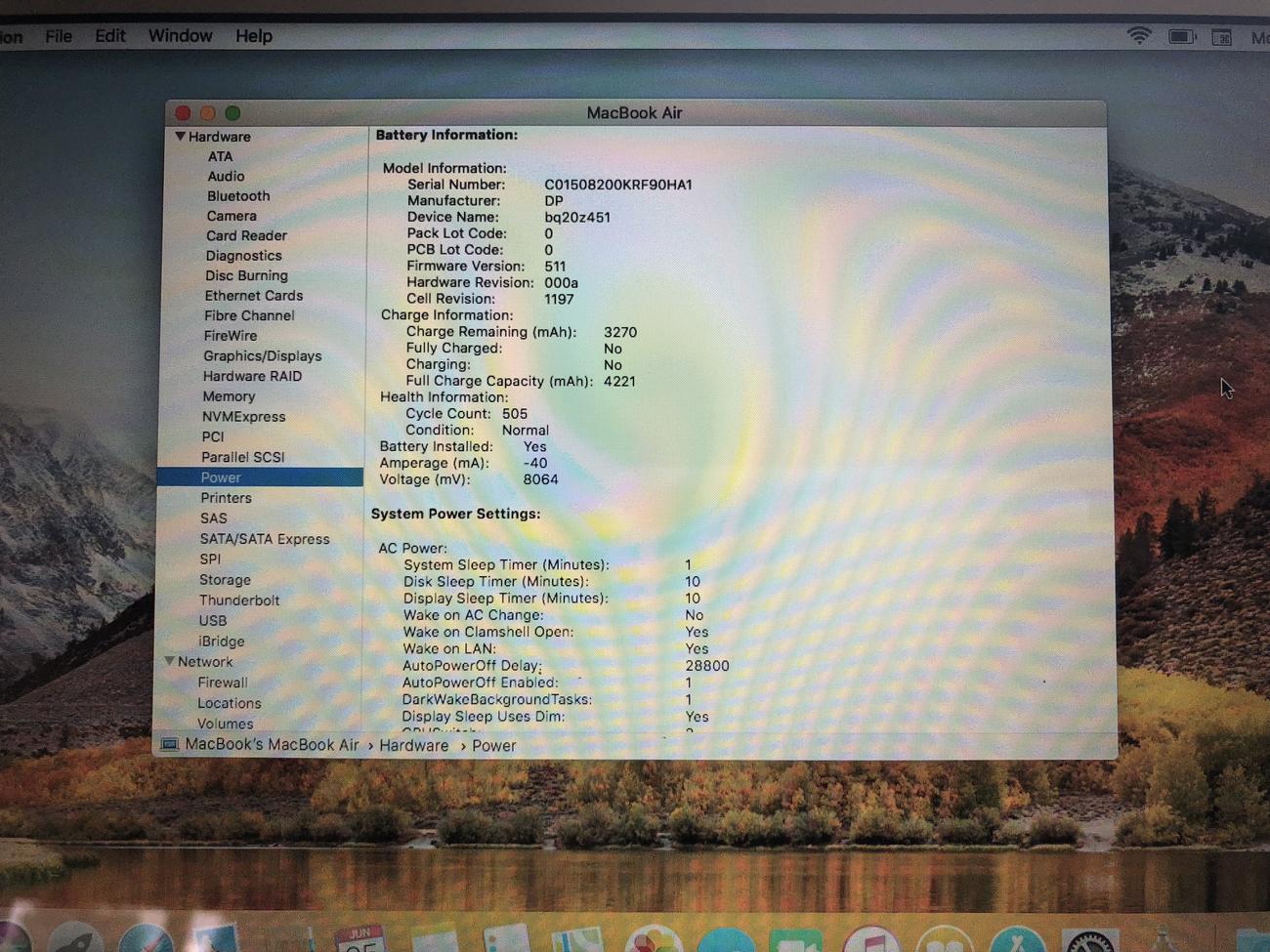
Task: Select SPI in the sidebar
Action: [x=210, y=559]
